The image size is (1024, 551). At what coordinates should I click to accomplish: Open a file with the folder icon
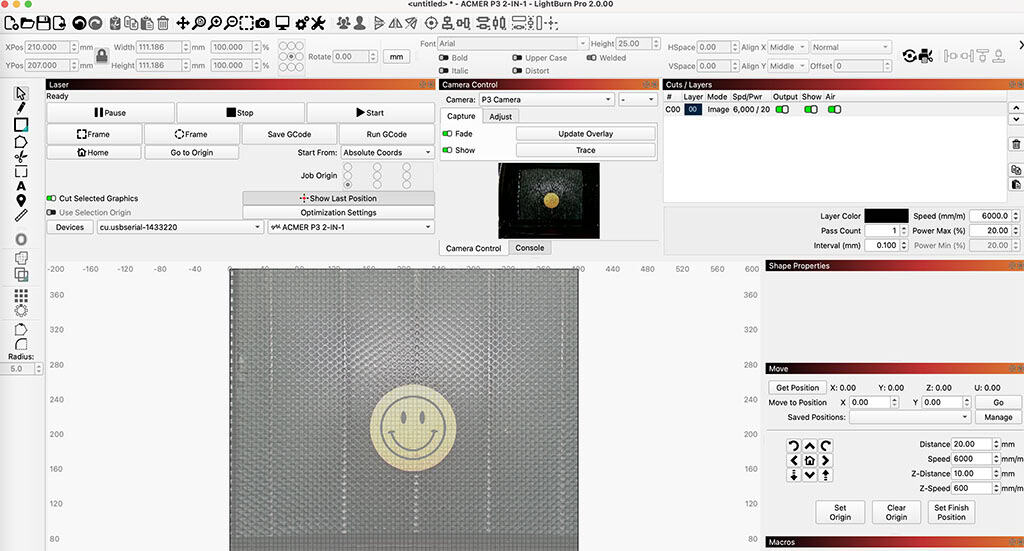[27, 24]
